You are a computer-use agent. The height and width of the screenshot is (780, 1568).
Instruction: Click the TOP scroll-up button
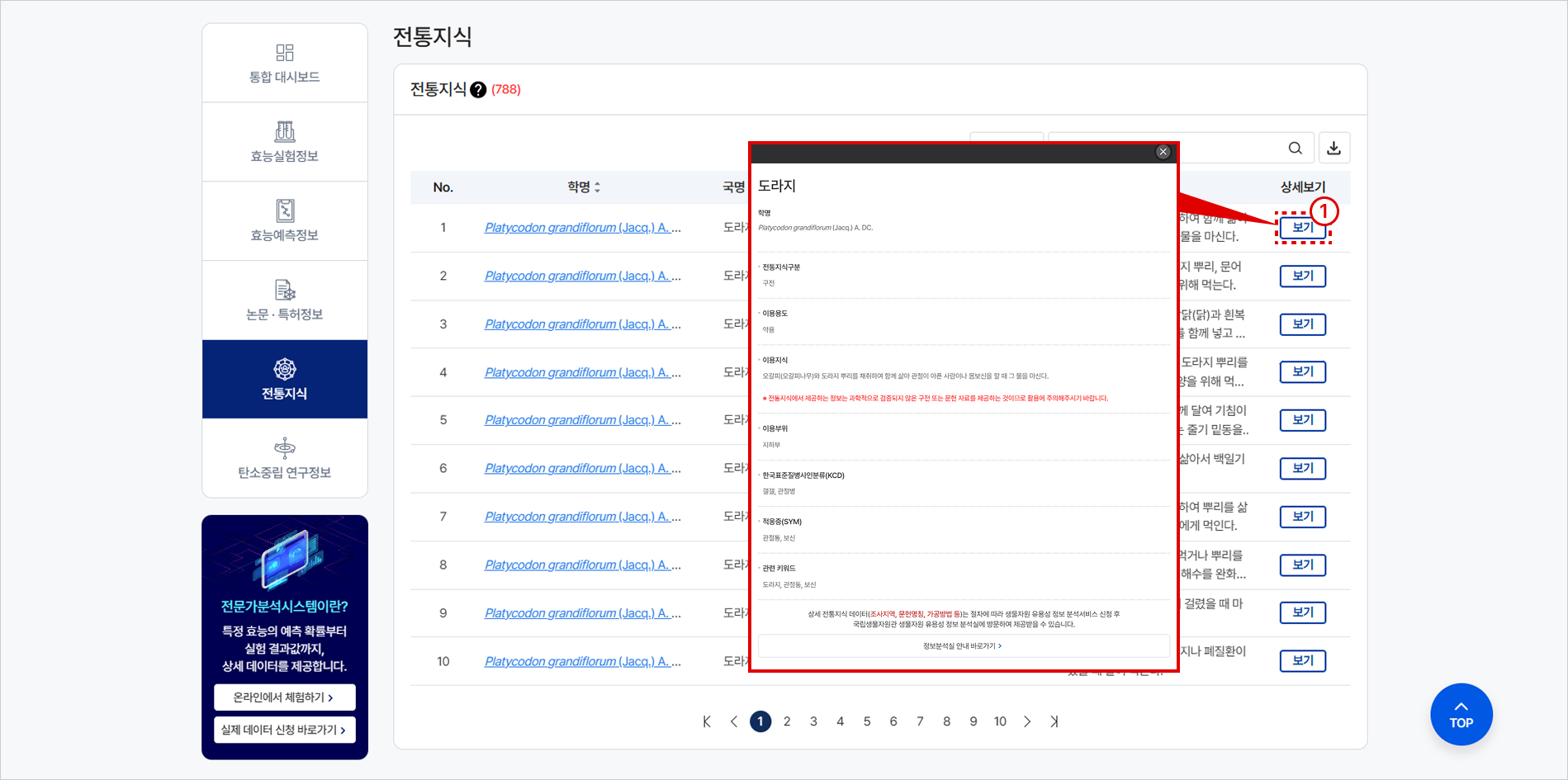click(1461, 714)
